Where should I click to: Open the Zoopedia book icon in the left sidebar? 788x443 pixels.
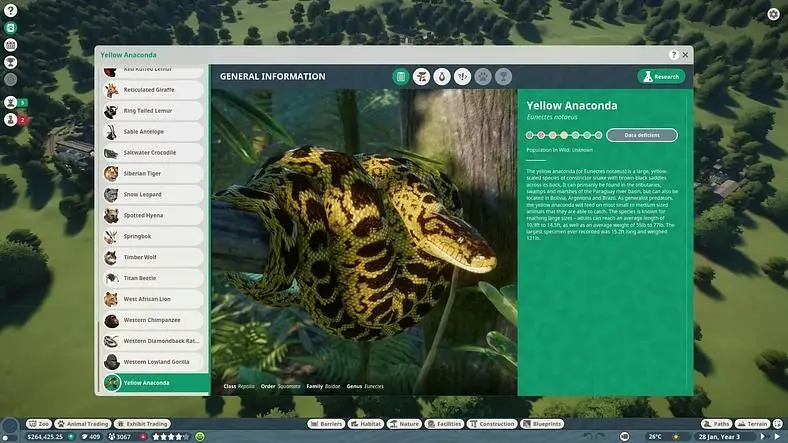click(x=11, y=28)
